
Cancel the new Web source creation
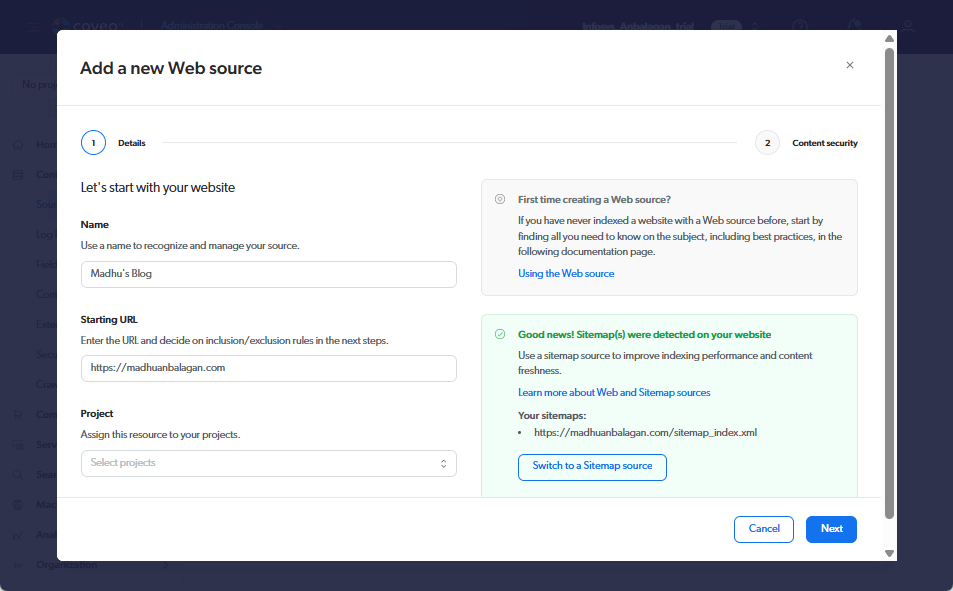pos(763,529)
